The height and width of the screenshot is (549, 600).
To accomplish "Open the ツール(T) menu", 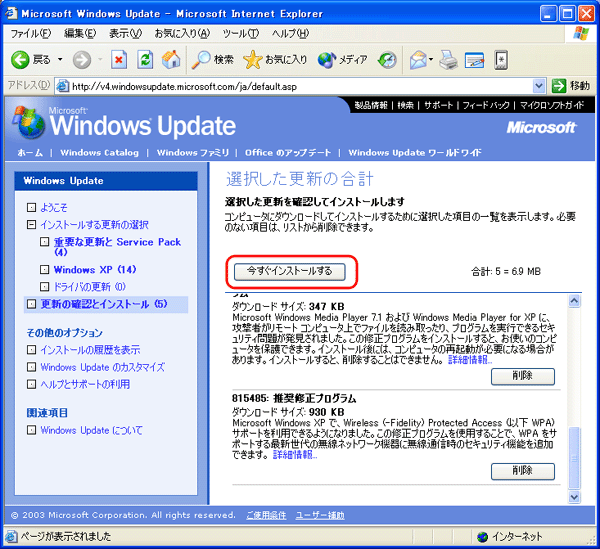I will click(241, 34).
